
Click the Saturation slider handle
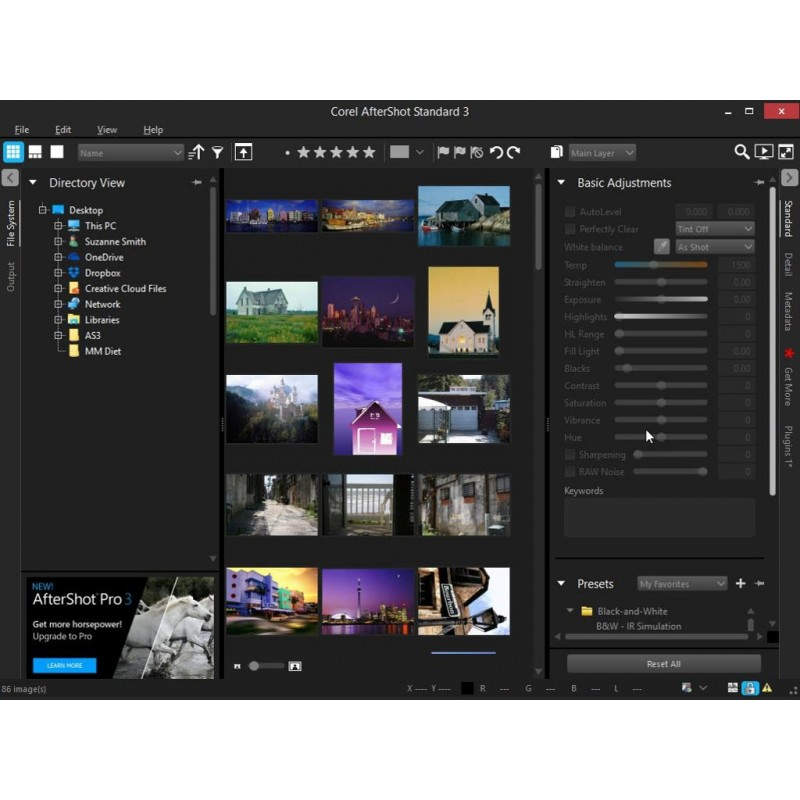coord(661,403)
